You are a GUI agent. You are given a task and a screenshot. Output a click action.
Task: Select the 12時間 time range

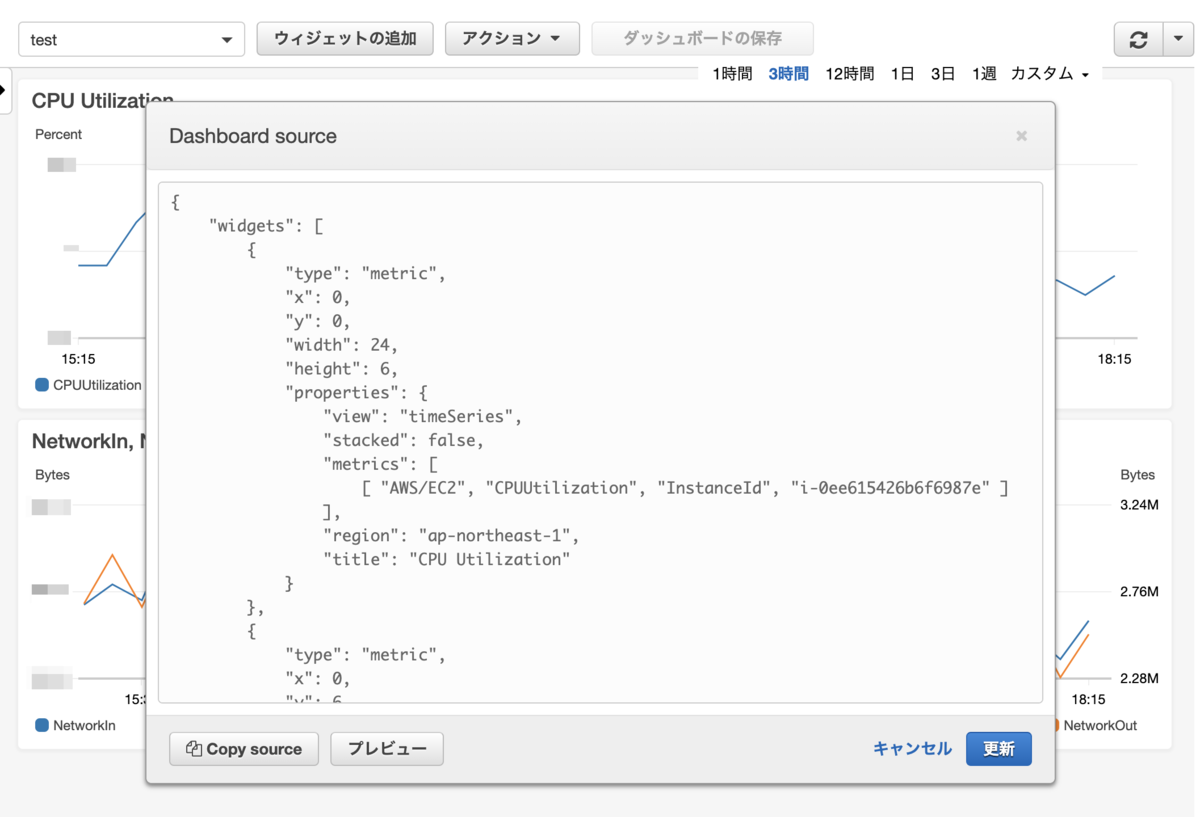coord(849,74)
